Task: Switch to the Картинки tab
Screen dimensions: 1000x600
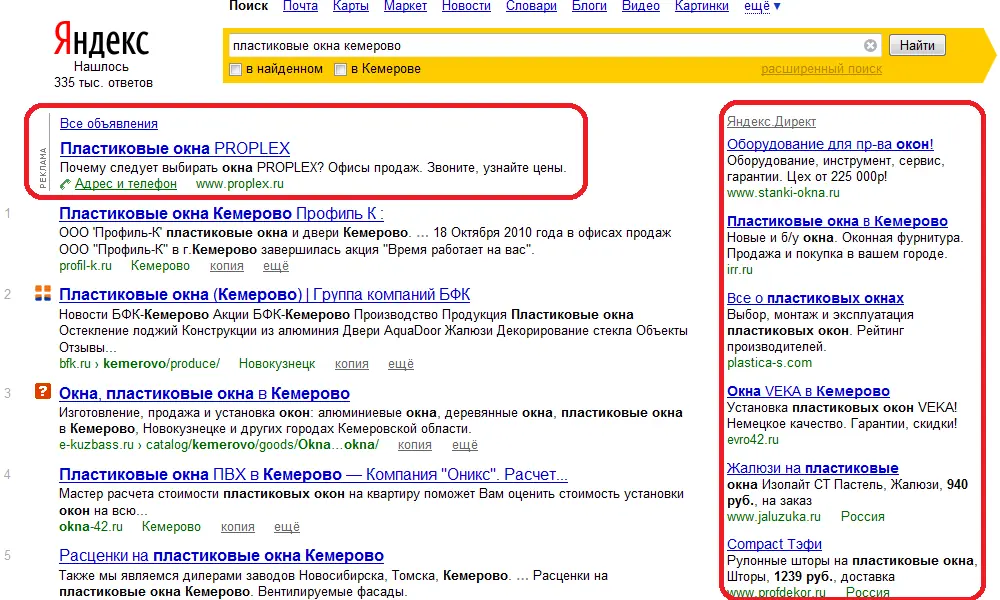Action: (x=702, y=6)
